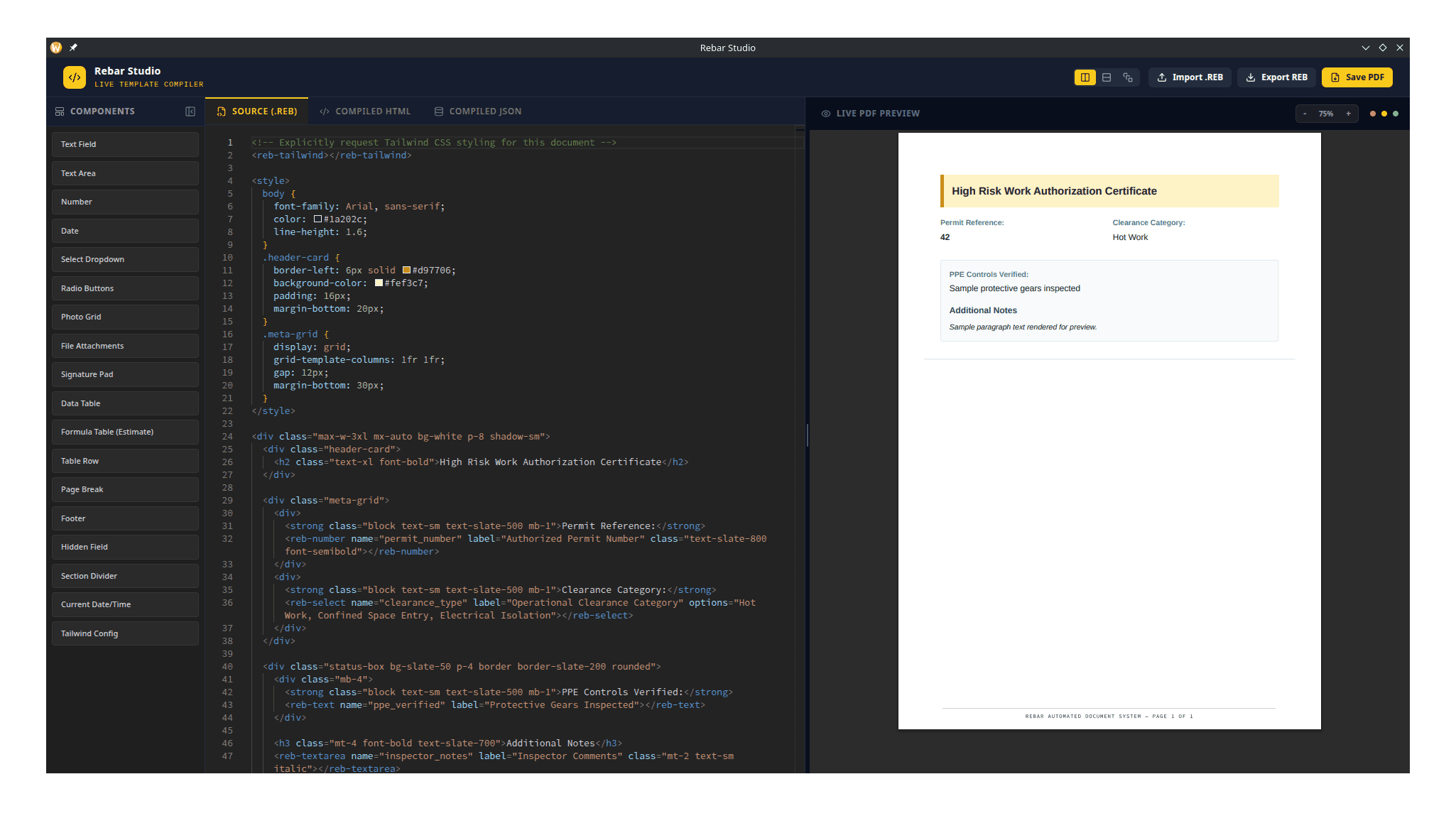Choose the Signature Pad component
Image resolution: width=1456 pixels, height=828 pixels.
point(125,374)
